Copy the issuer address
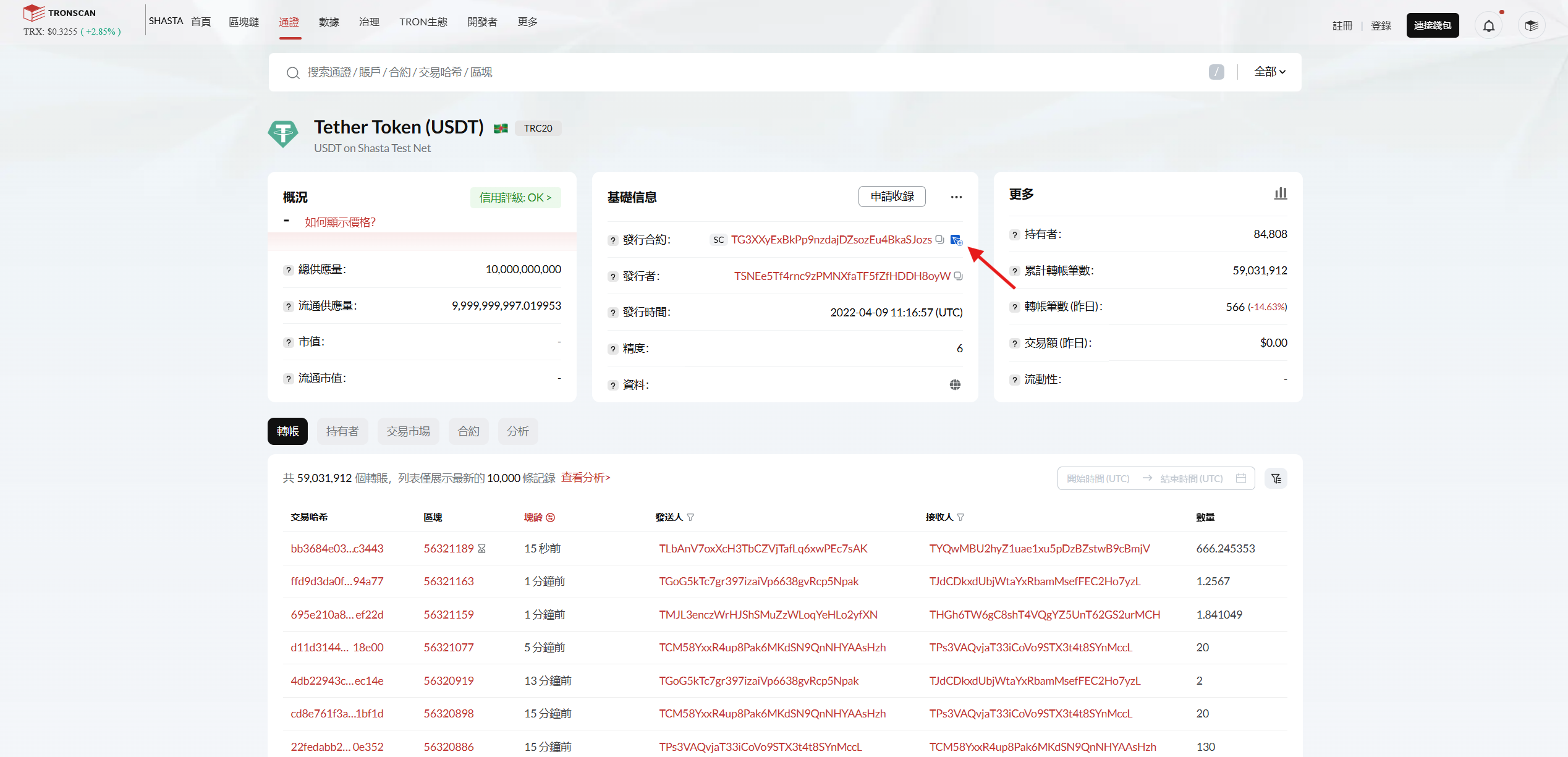 click(958, 276)
